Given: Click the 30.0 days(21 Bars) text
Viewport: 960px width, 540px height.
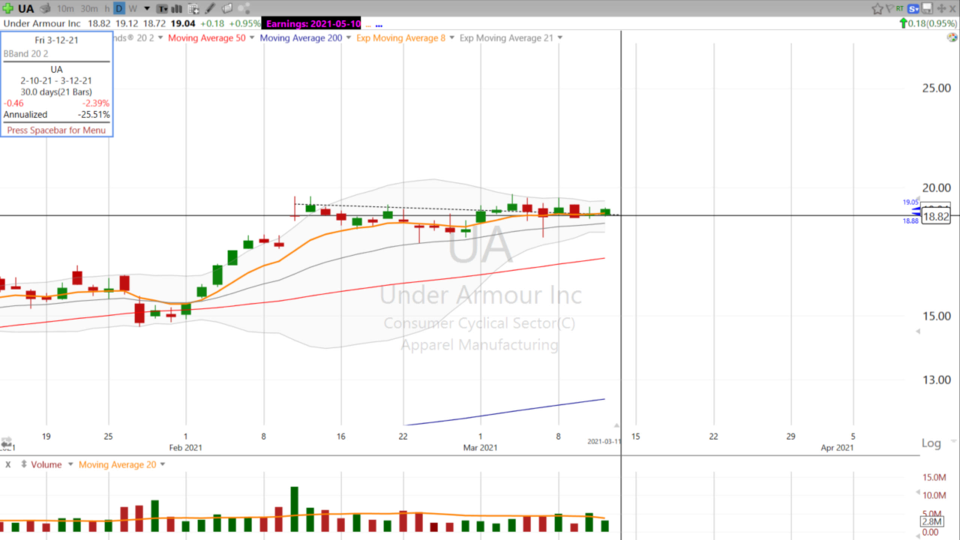Looking at the screenshot, I should [56, 92].
